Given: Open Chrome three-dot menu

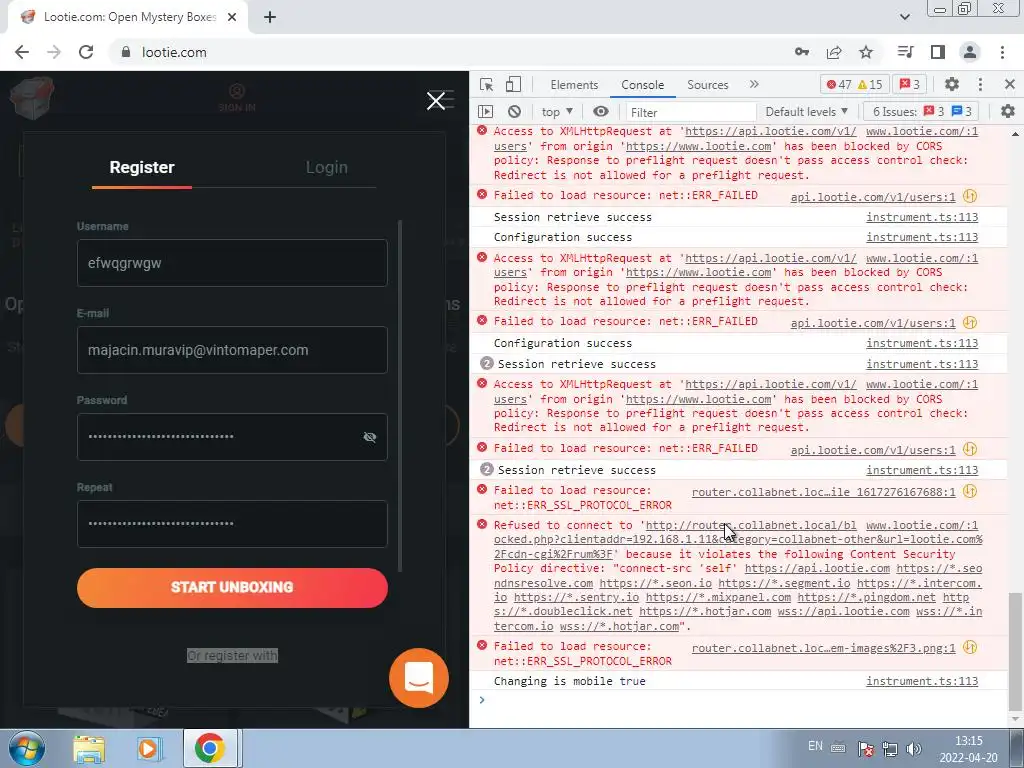Looking at the screenshot, I should 1002,52.
